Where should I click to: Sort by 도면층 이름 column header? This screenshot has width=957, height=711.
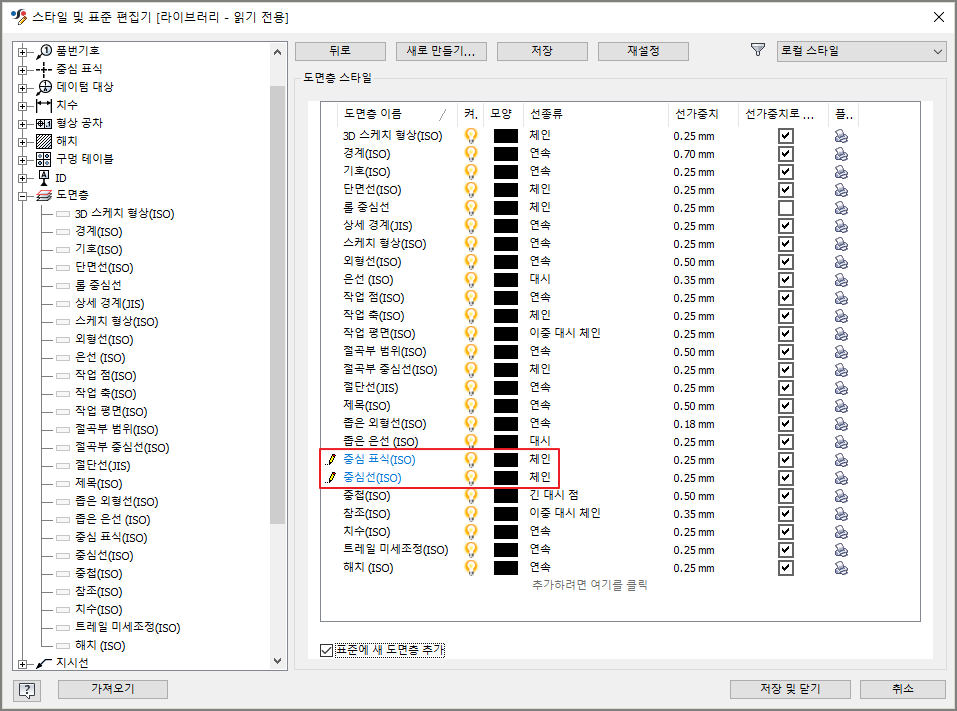coord(397,114)
